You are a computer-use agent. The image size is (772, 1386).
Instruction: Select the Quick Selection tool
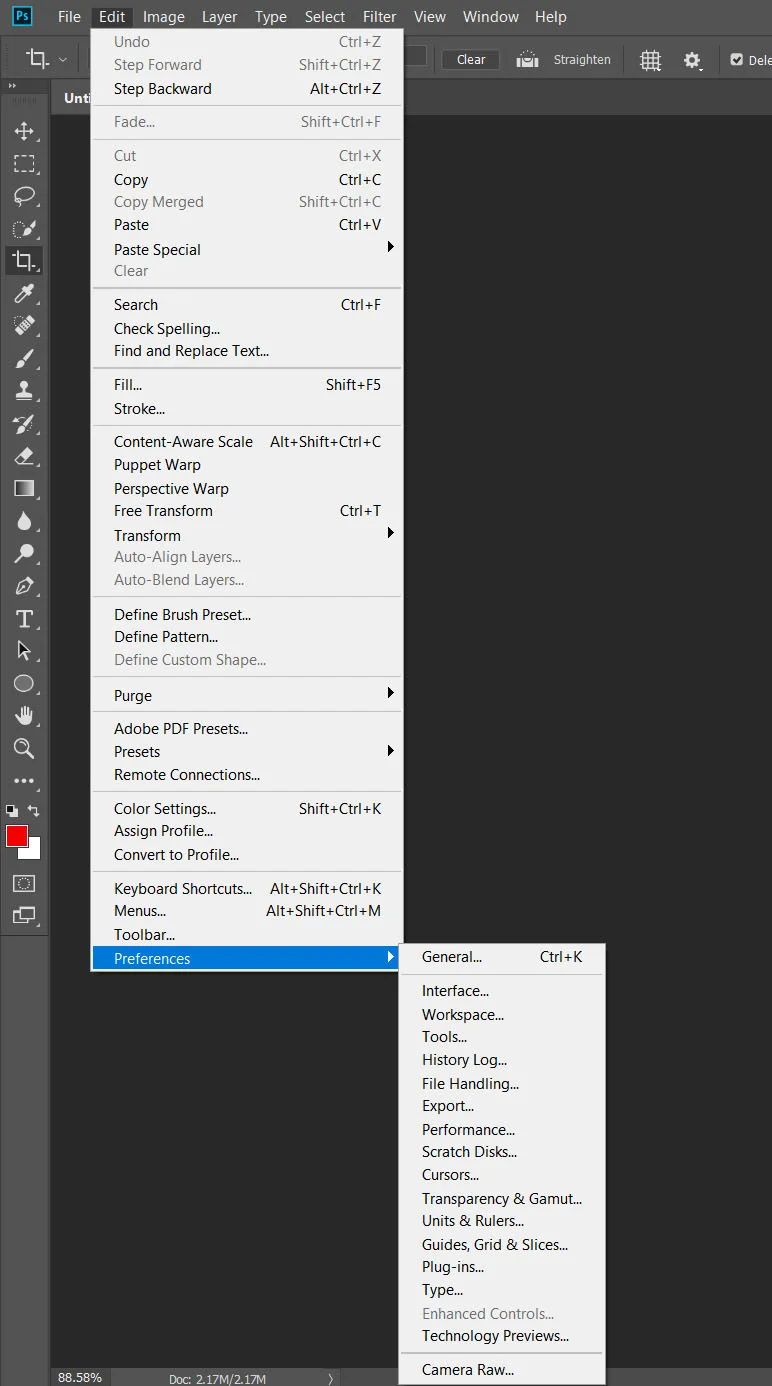(x=24, y=229)
